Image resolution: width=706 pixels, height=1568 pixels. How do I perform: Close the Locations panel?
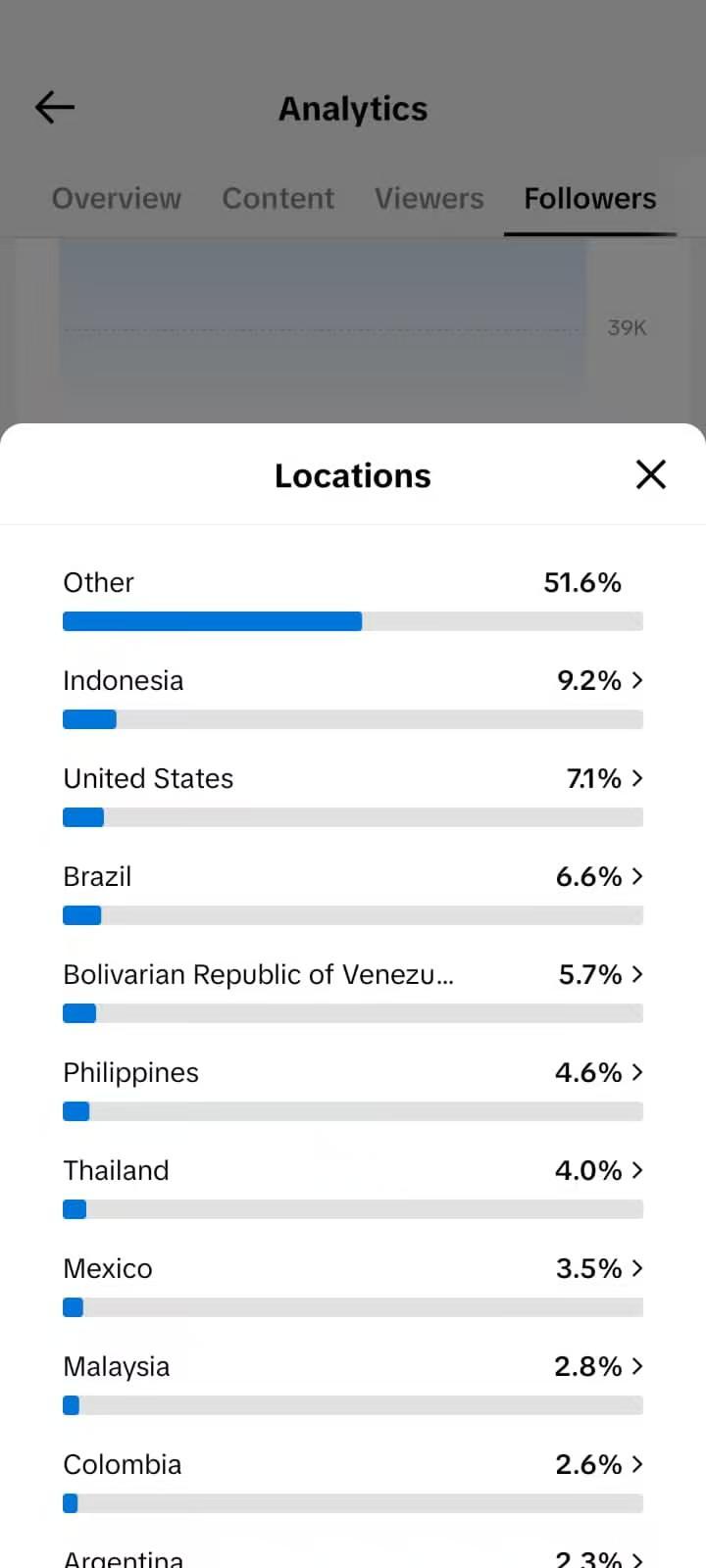point(651,475)
